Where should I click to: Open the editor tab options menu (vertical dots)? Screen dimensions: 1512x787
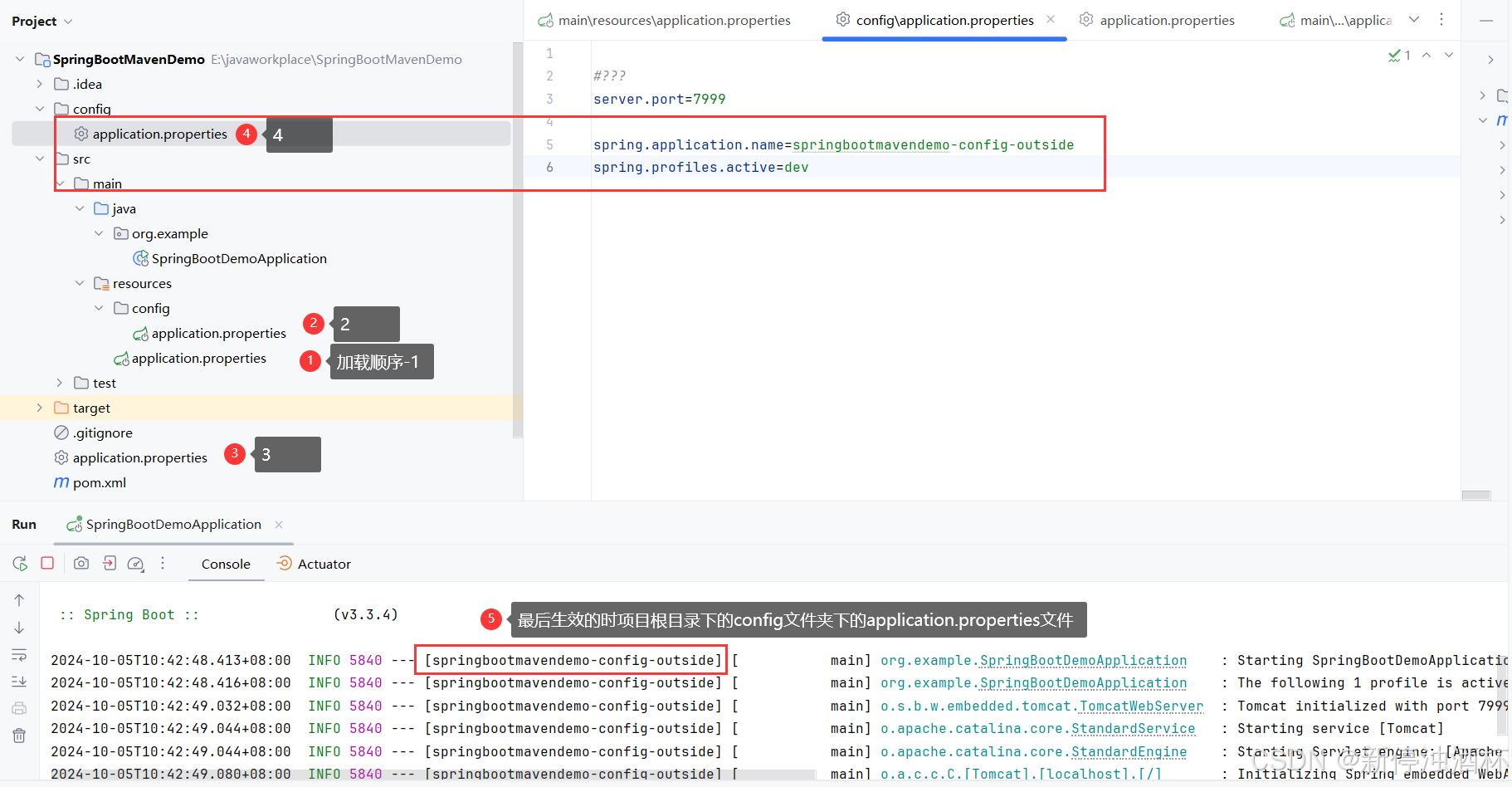point(1441,20)
